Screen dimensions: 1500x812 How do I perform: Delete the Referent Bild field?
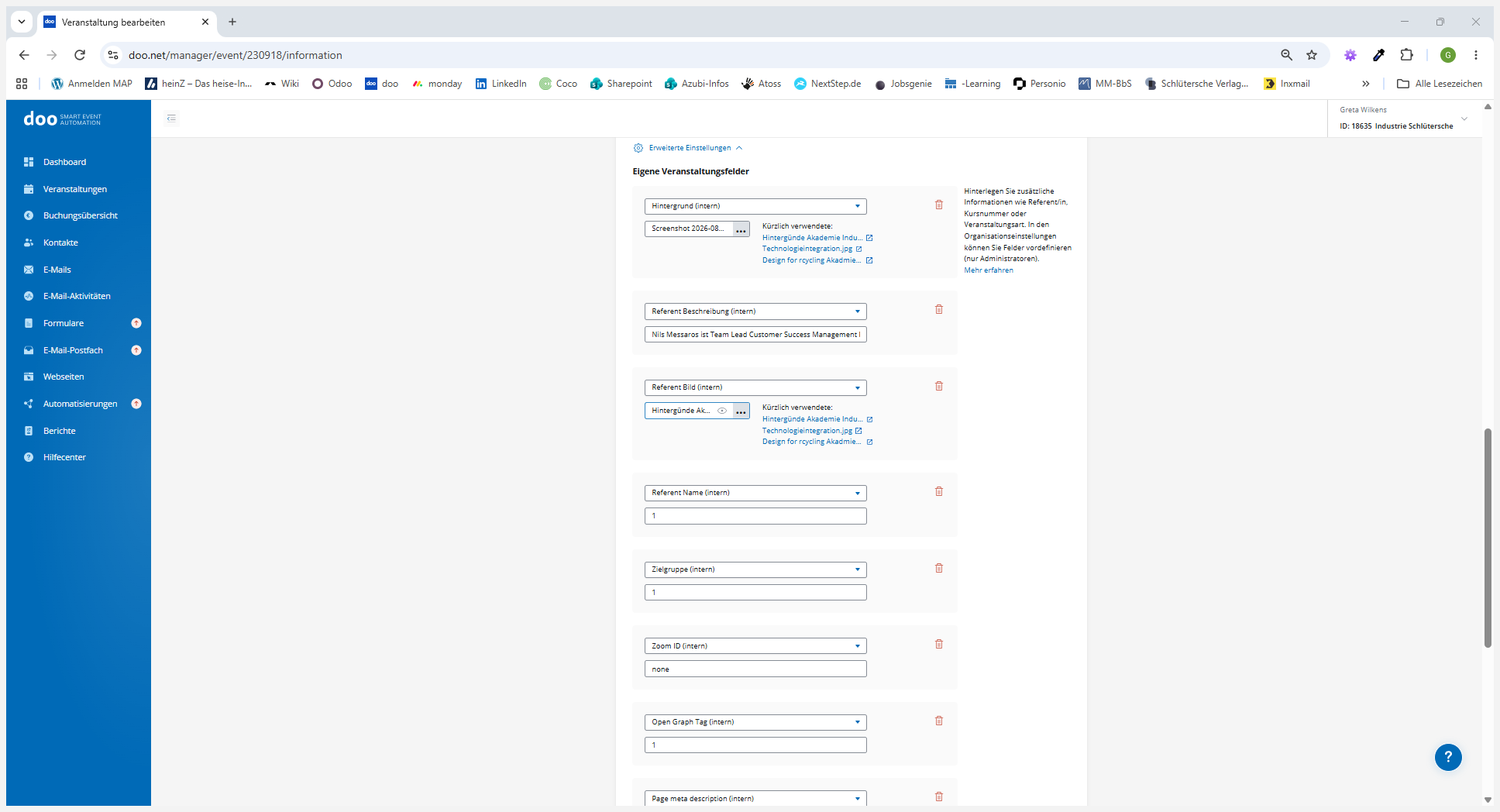click(x=939, y=386)
